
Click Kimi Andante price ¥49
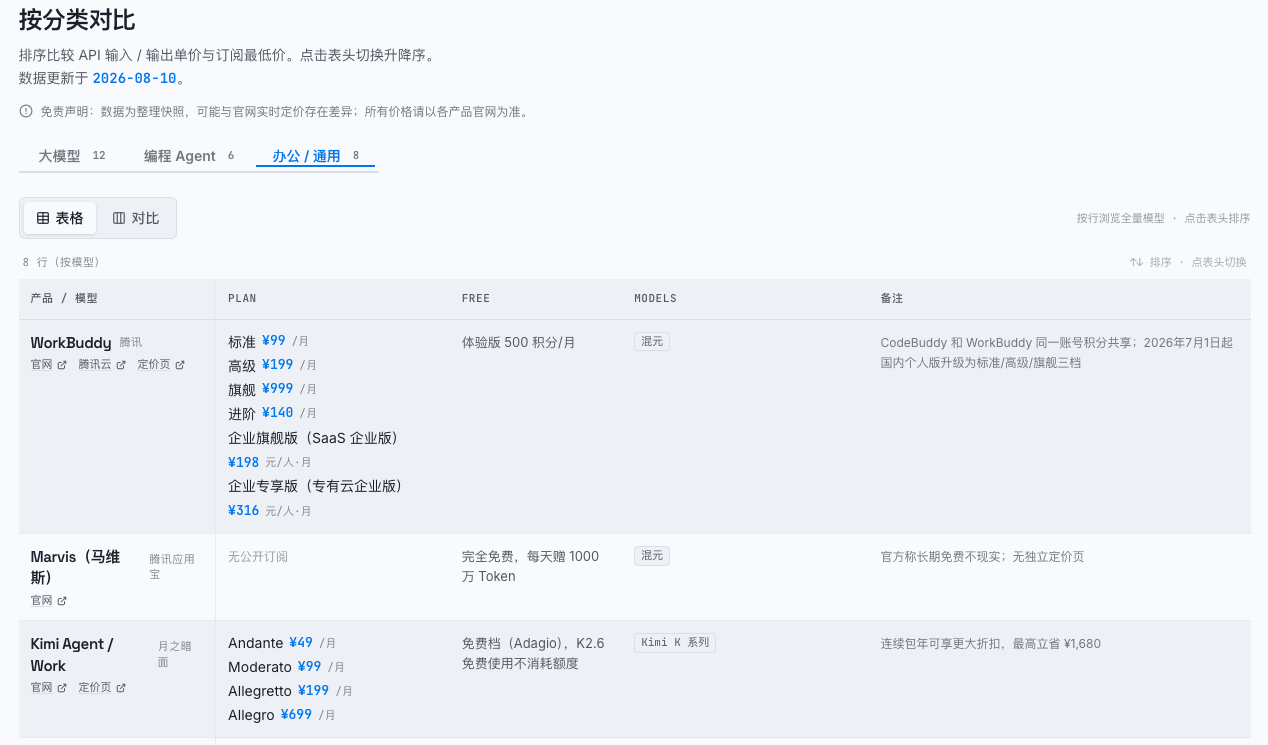[301, 643]
